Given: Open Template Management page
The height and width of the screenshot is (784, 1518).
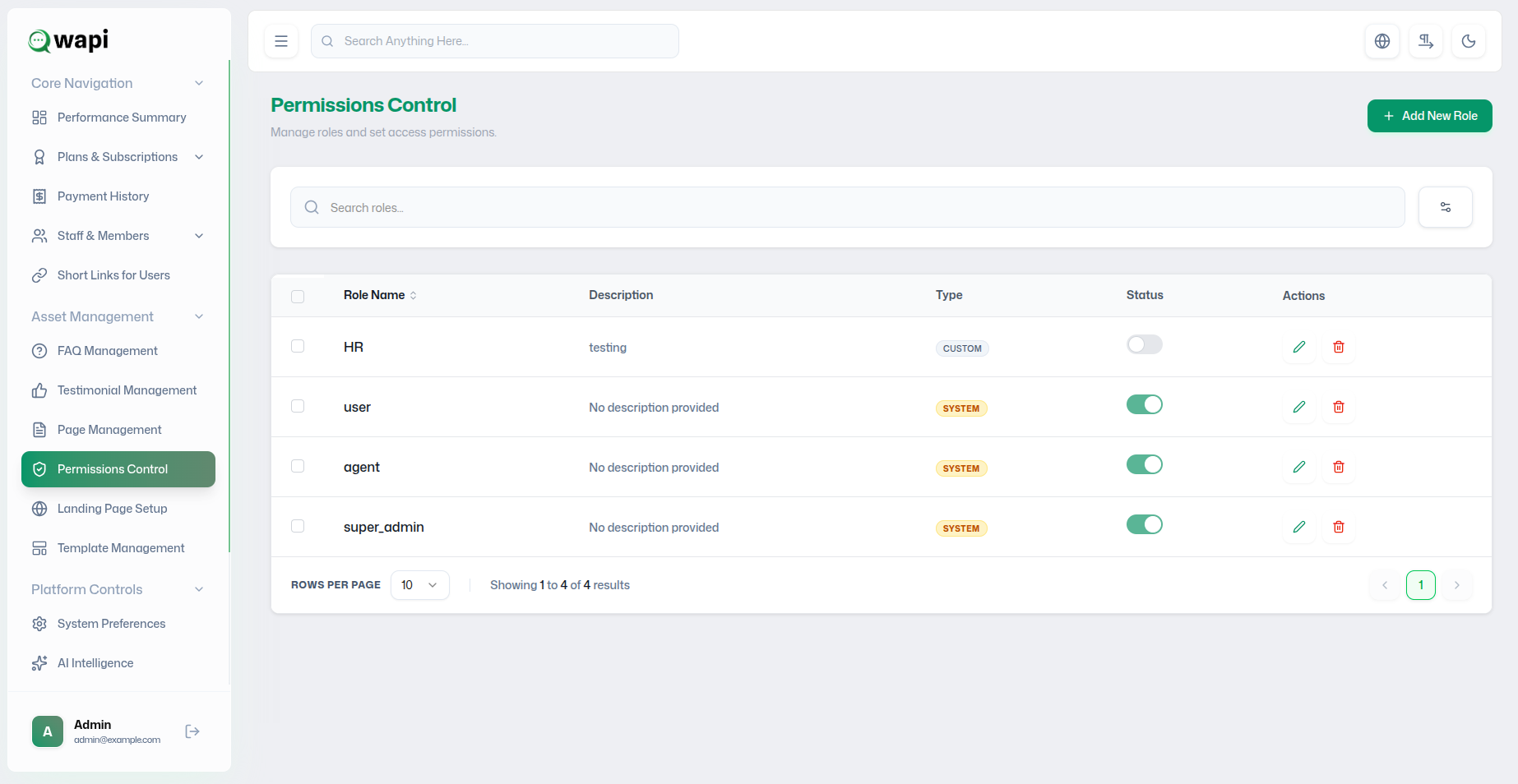Looking at the screenshot, I should (x=118, y=548).
